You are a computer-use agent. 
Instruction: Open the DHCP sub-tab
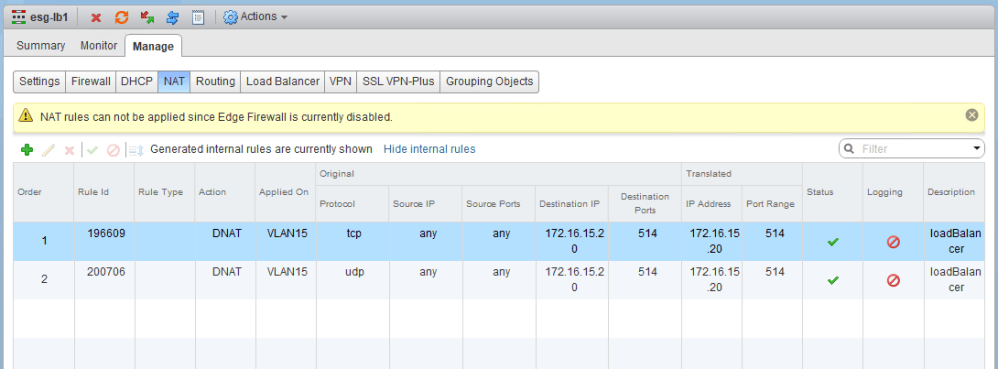tap(137, 81)
